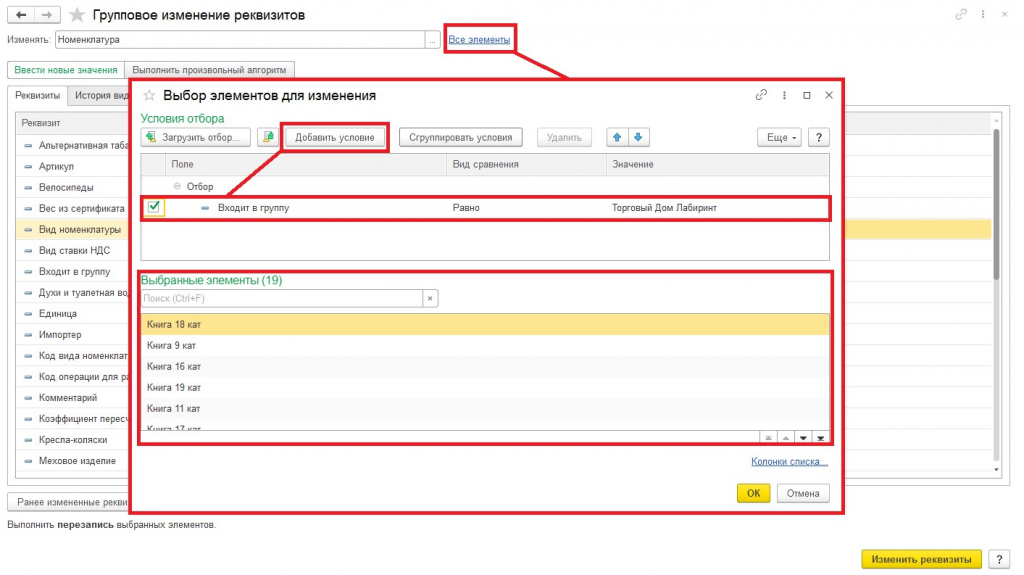
Task: Click the Вид сравнения column header
Action: [526, 165]
